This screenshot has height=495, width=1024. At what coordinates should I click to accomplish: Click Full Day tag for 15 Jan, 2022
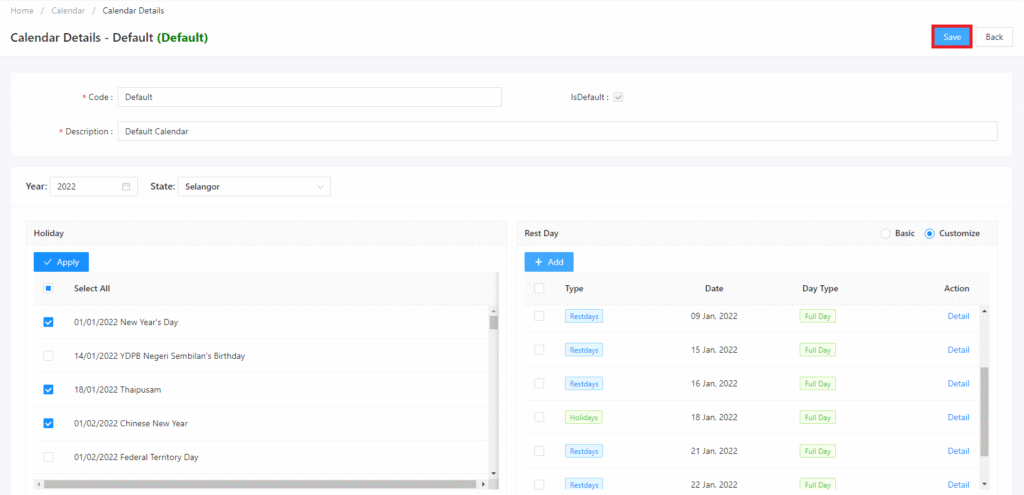817,350
